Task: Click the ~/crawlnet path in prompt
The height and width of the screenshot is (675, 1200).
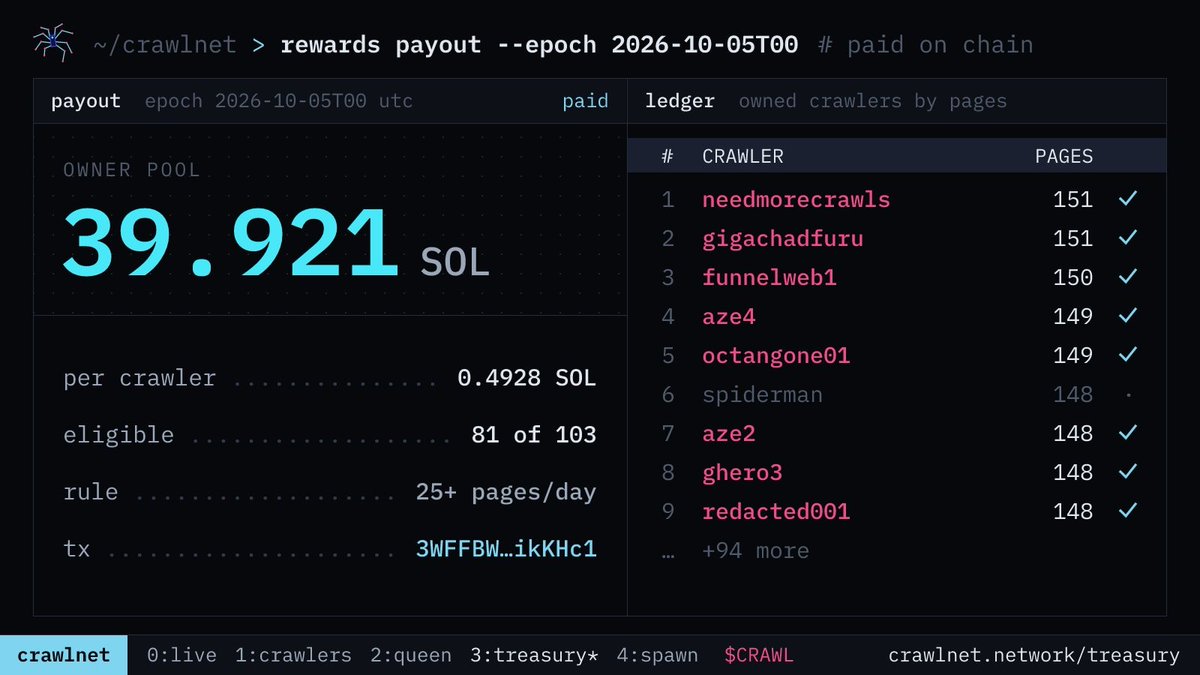Action: pos(165,45)
